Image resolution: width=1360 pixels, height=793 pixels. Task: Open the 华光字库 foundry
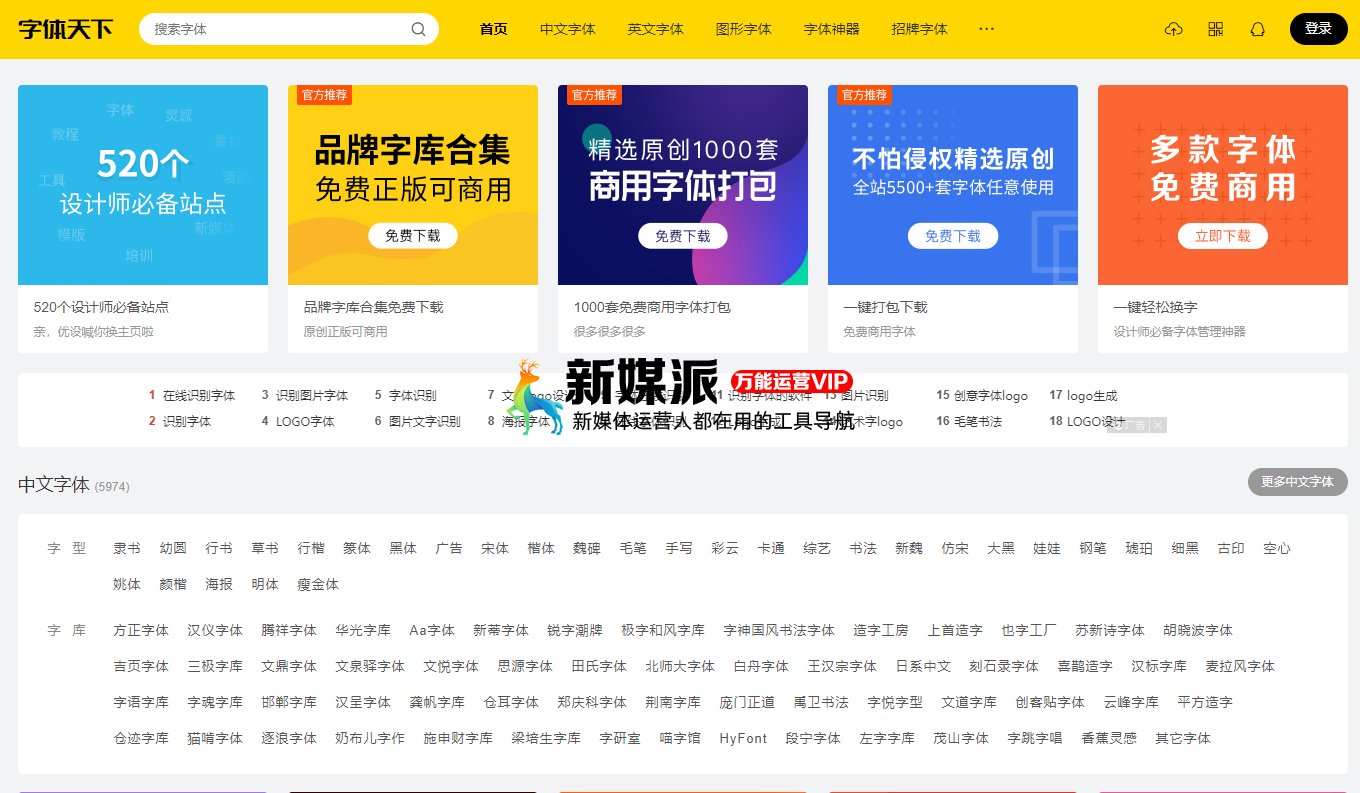click(363, 630)
